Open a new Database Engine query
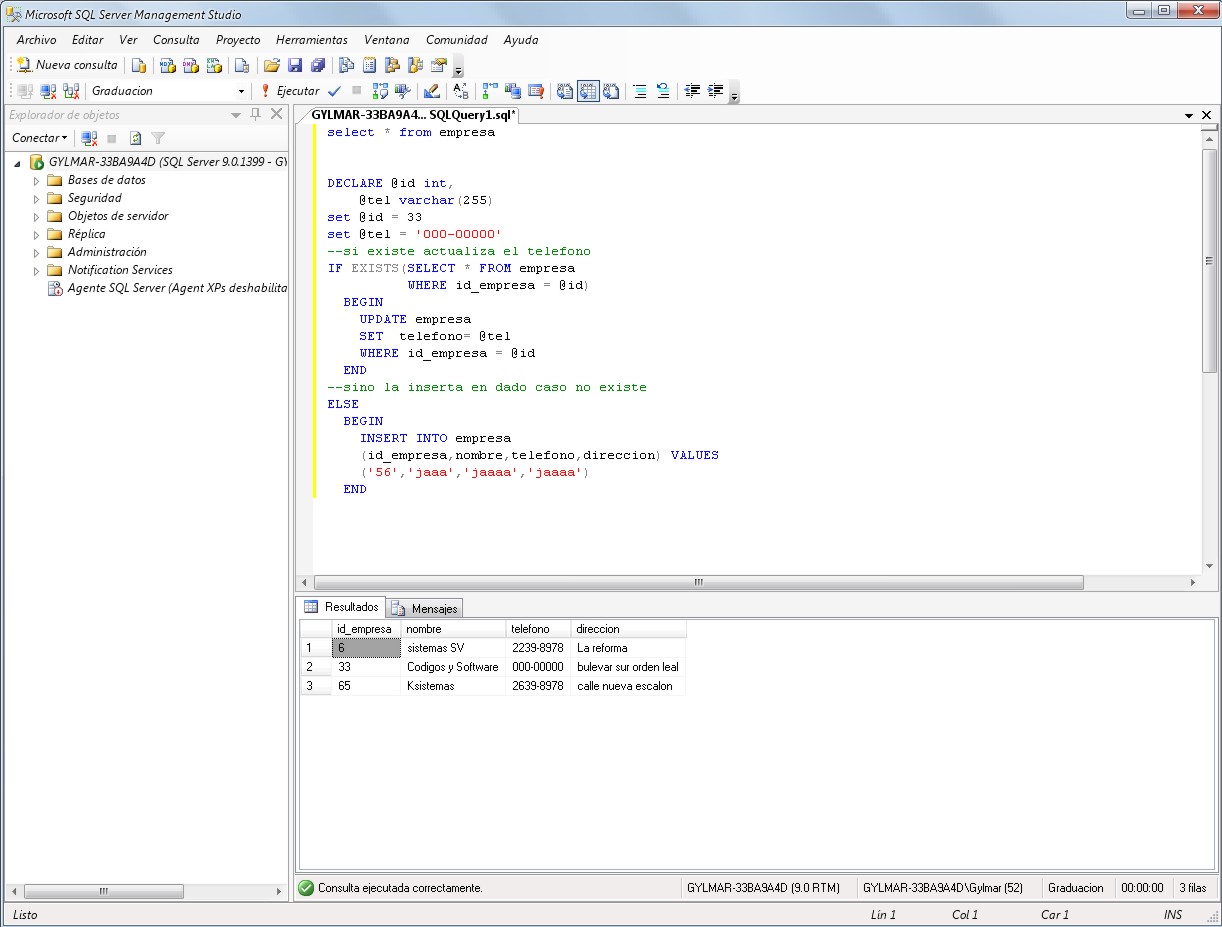 (139, 64)
